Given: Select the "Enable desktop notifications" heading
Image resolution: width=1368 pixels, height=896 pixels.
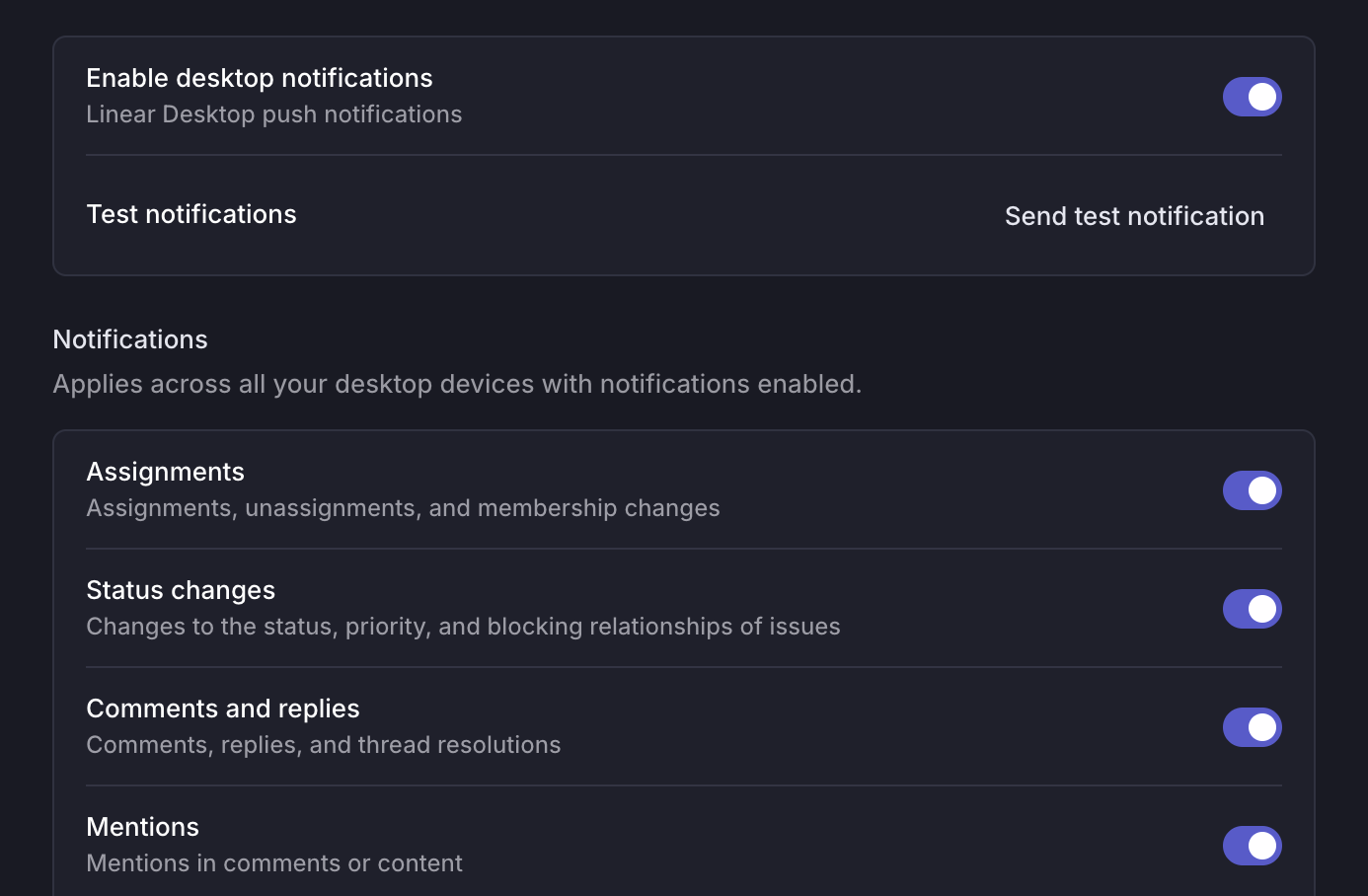Looking at the screenshot, I should pyautogui.click(x=260, y=78).
